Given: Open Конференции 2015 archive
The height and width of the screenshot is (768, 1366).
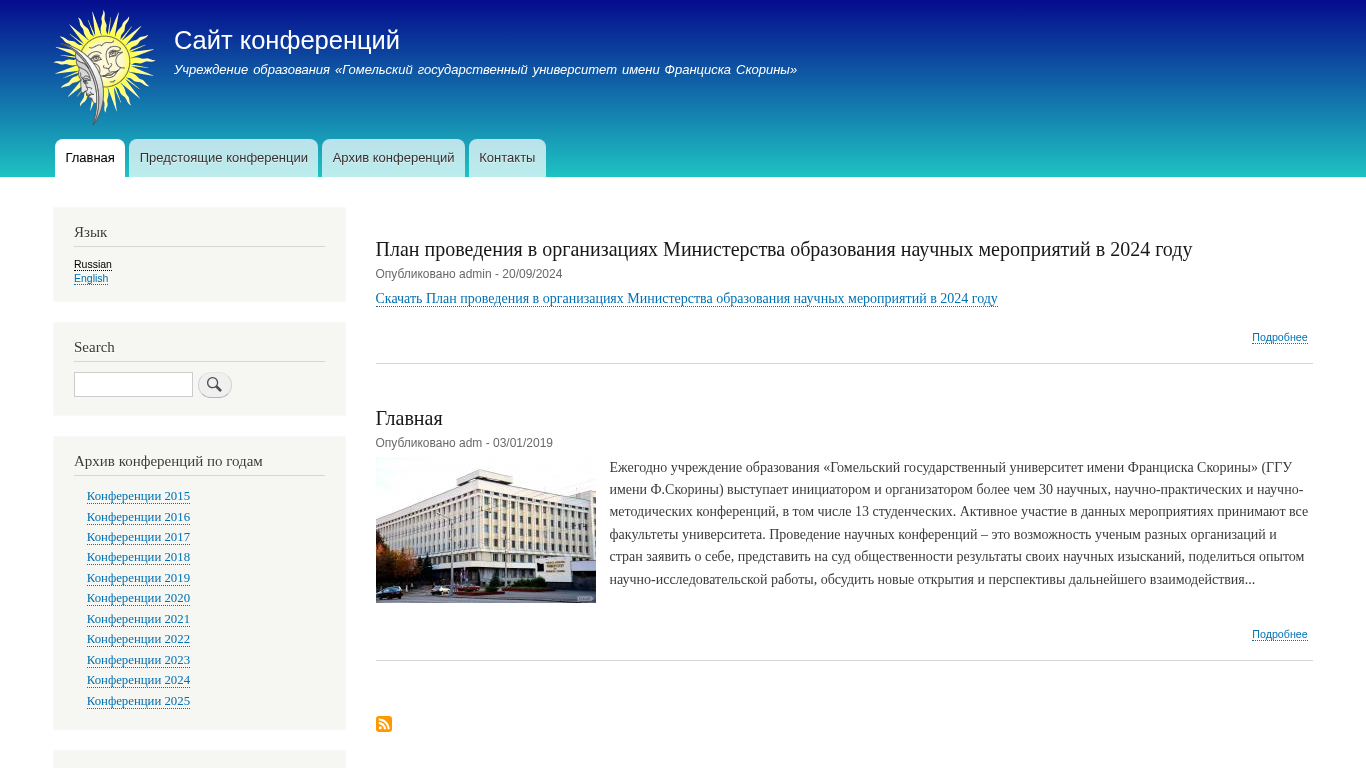Looking at the screenshot, I should 138,496.
